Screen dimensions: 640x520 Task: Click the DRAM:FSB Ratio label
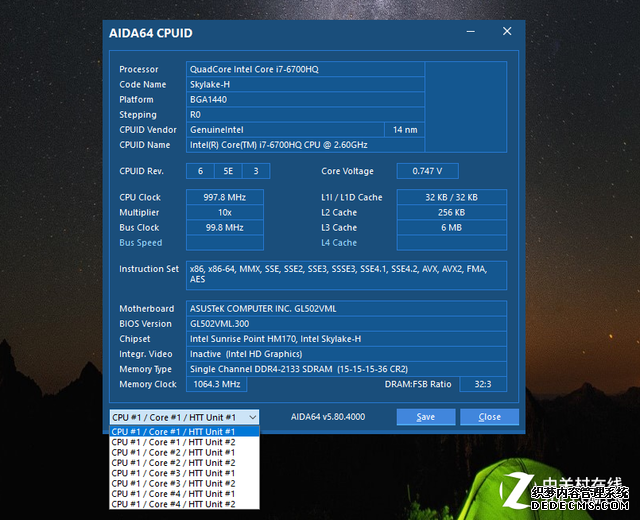click(418, 384)
